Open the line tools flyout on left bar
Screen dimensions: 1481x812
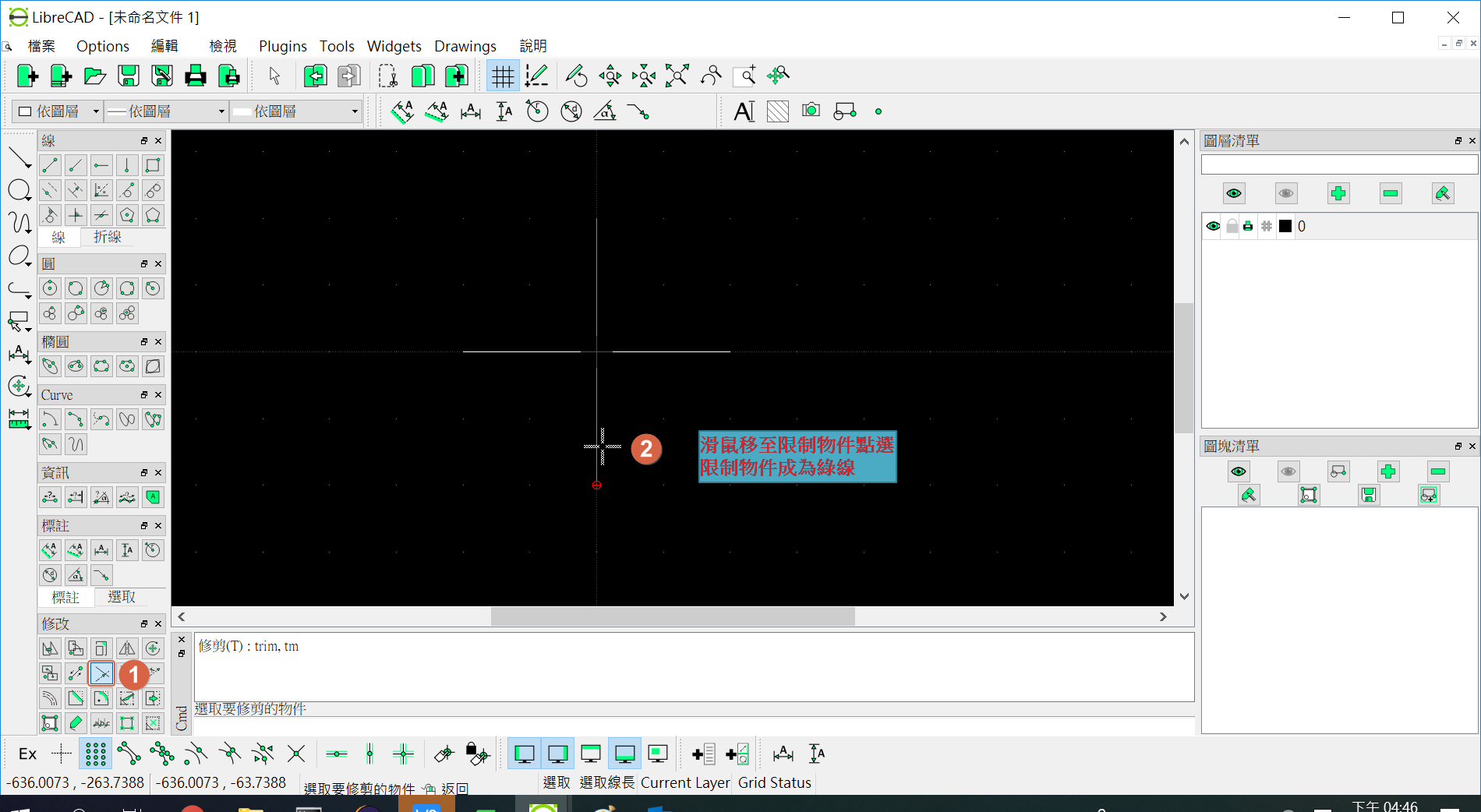point(19,158)
